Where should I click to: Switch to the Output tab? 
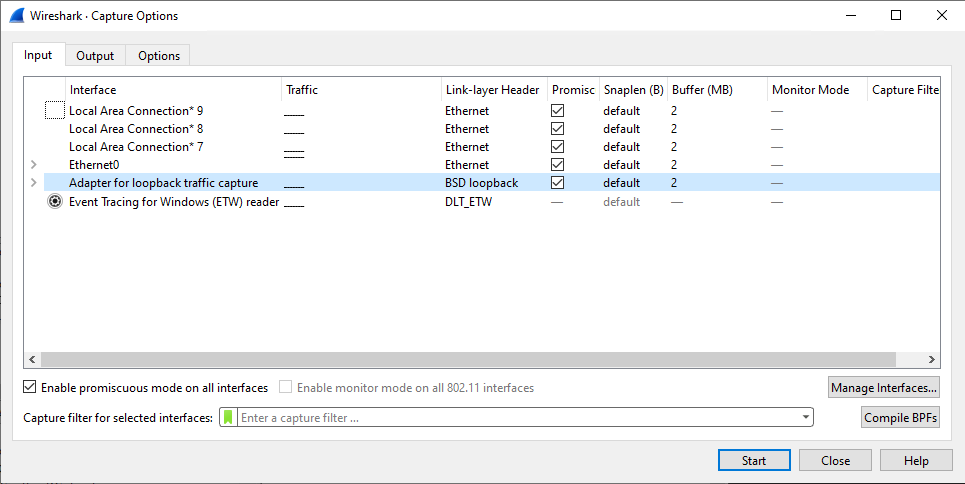[x=95, y=55]
